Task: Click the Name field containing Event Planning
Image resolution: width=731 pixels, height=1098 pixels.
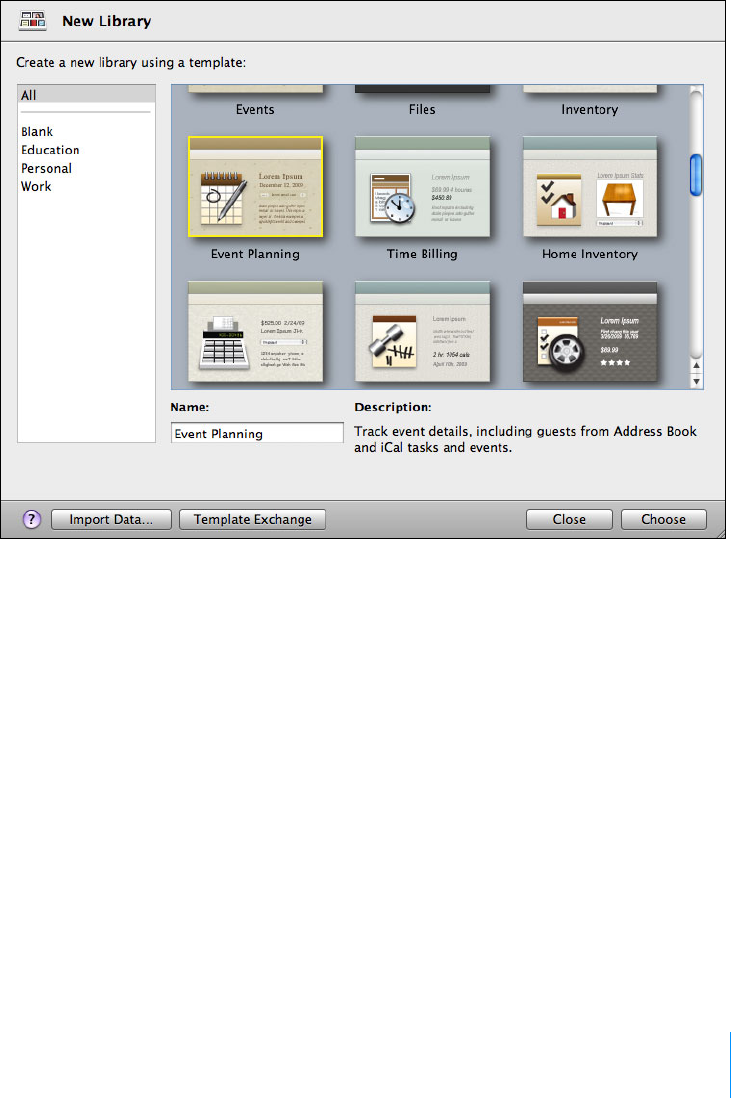Action: 257,433
